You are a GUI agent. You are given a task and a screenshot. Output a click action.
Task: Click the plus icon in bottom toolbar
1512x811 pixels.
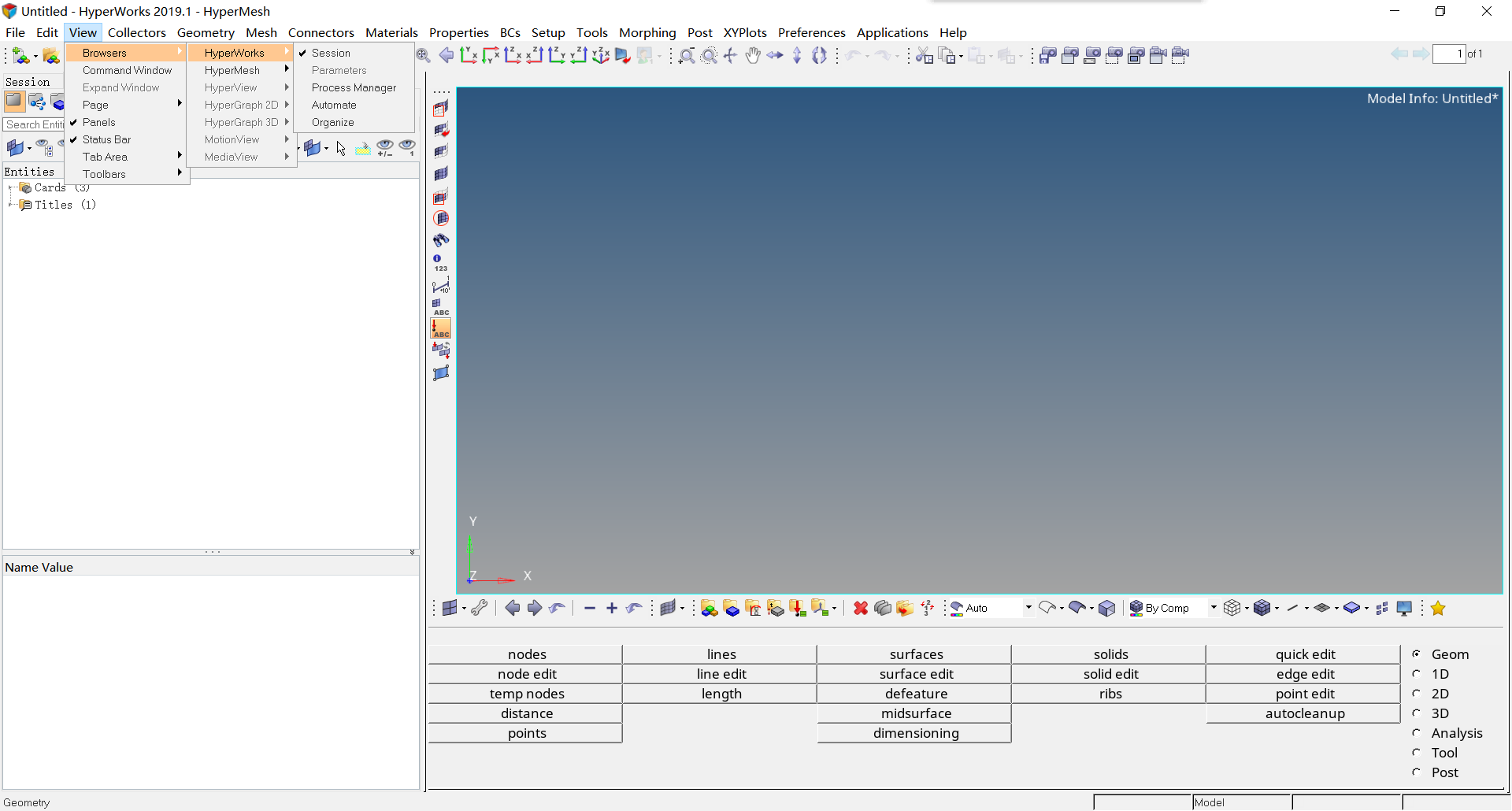tap(612, 608)
